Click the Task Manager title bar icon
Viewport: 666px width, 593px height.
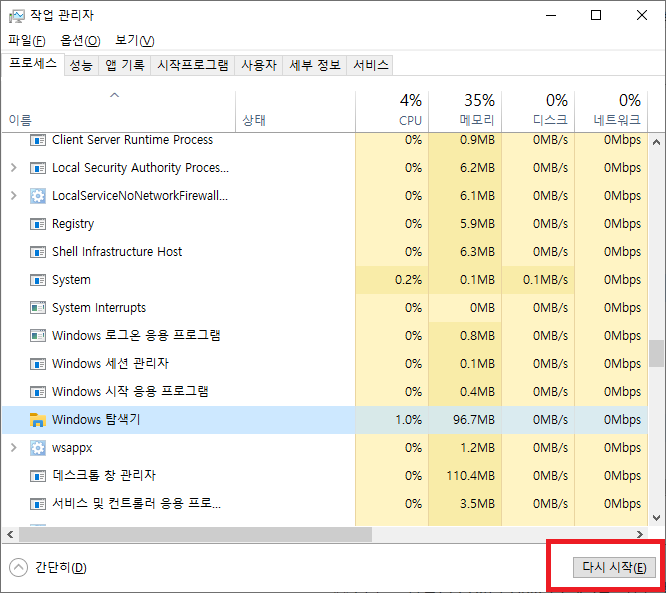pos(17,16)
